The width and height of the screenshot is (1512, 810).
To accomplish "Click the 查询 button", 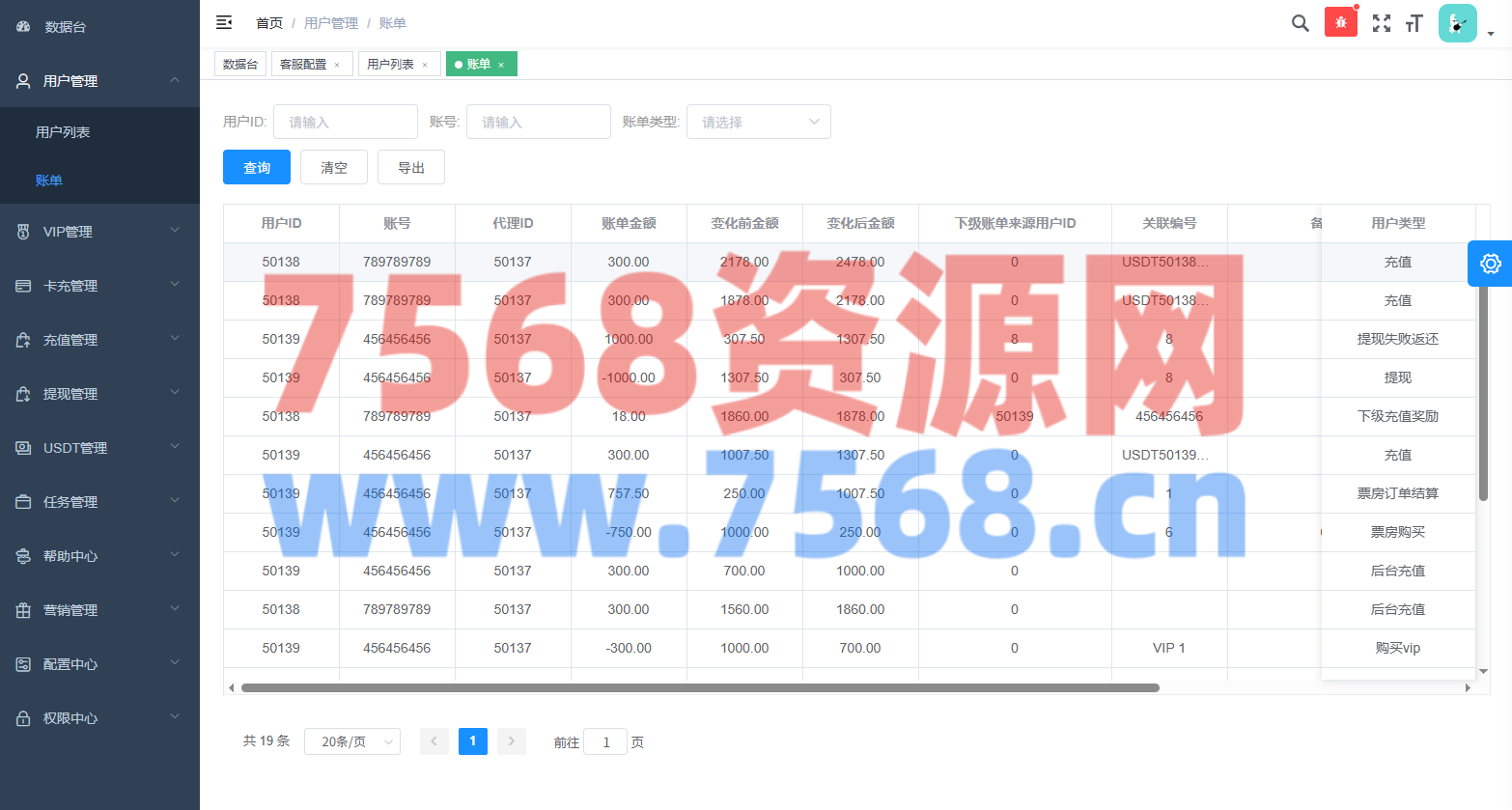I will pos(257,167).
